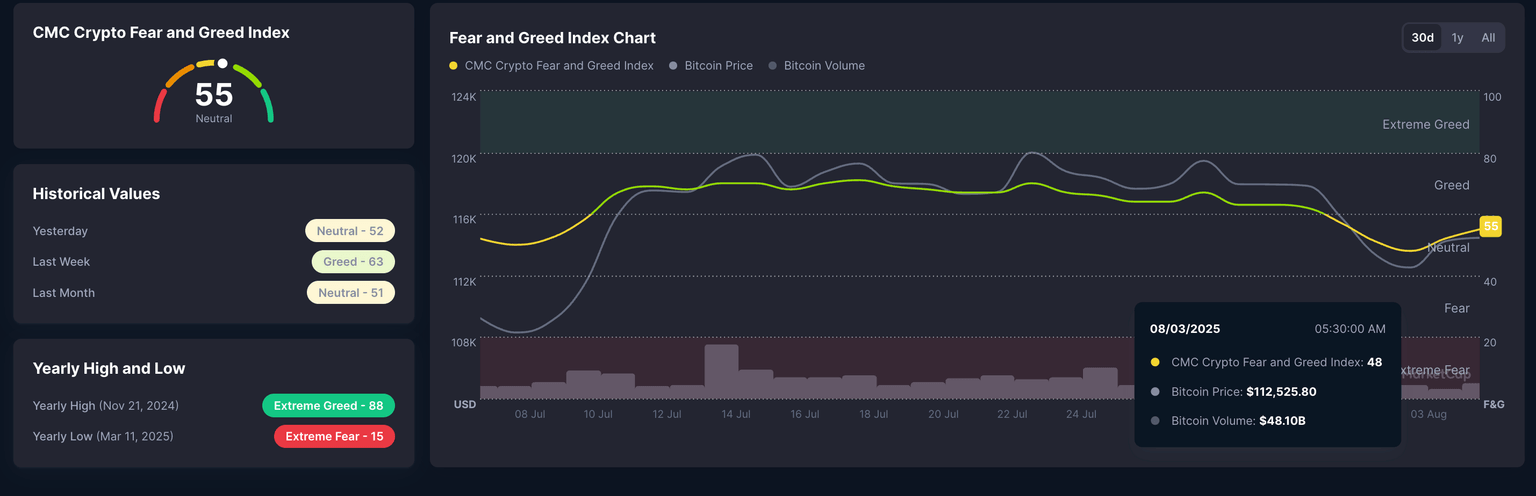Viewport: 1536px width, 496px height.
Task: Switch chart to All time range
Action: point(1488,38)
